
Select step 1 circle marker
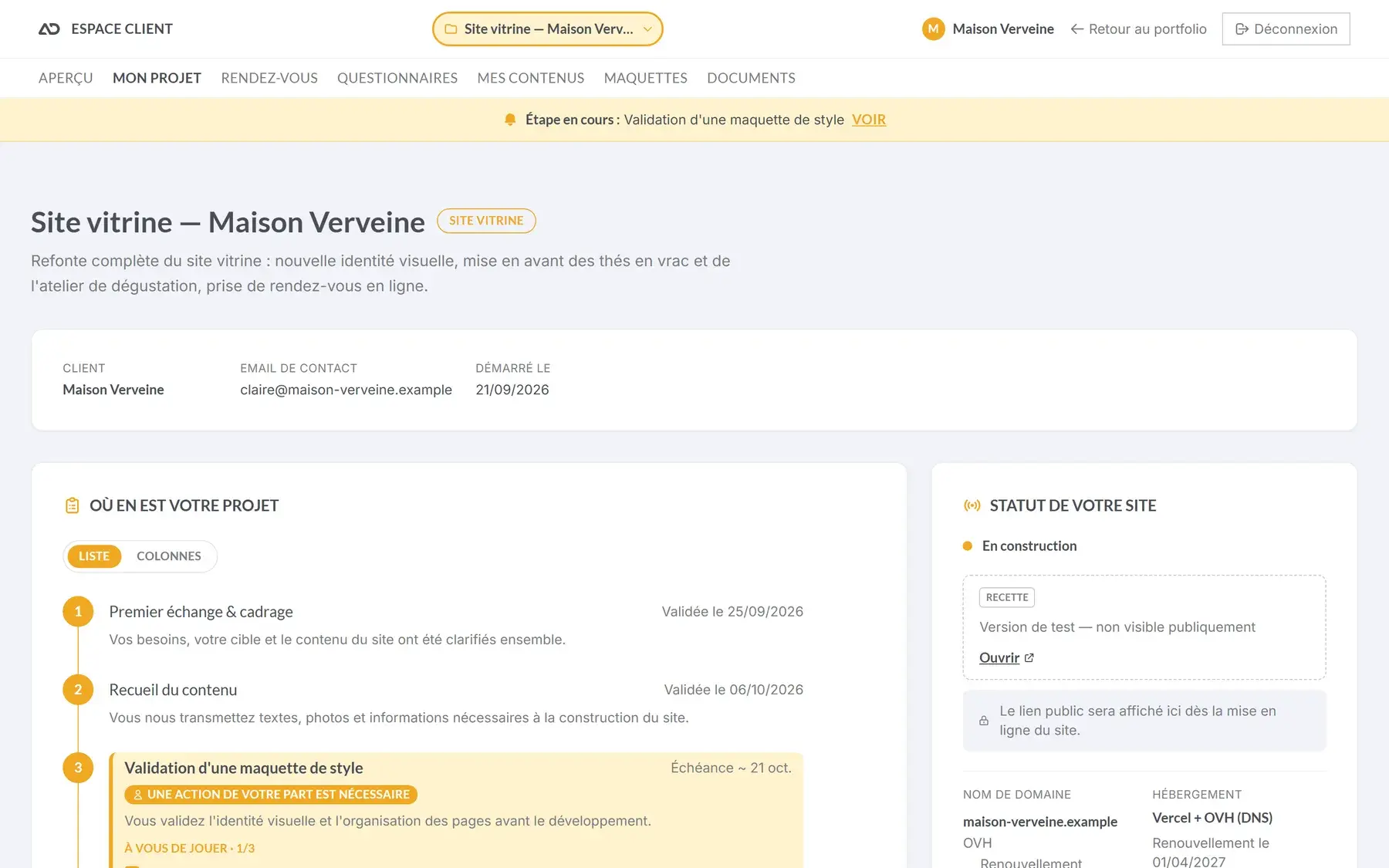pyautogui.click(x=78, y=612)
